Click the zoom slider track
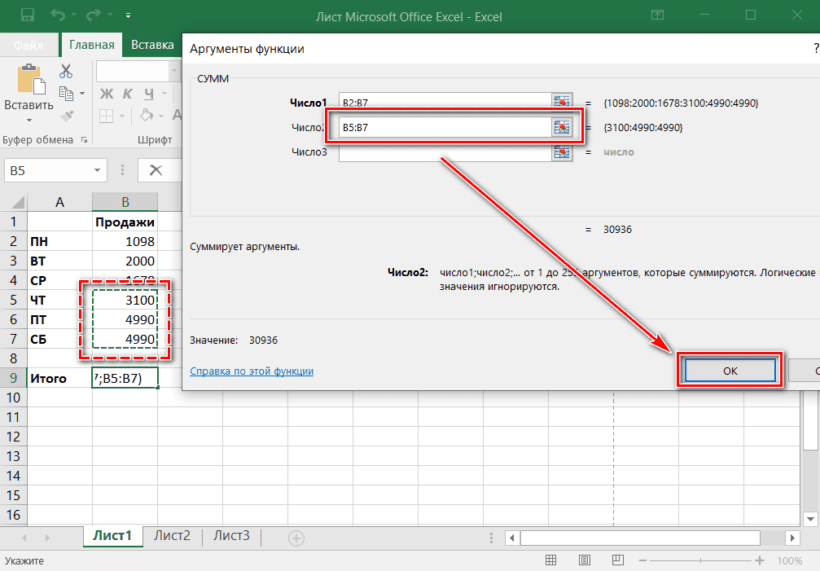Viewport: 820px width, 571px height. 701,561
